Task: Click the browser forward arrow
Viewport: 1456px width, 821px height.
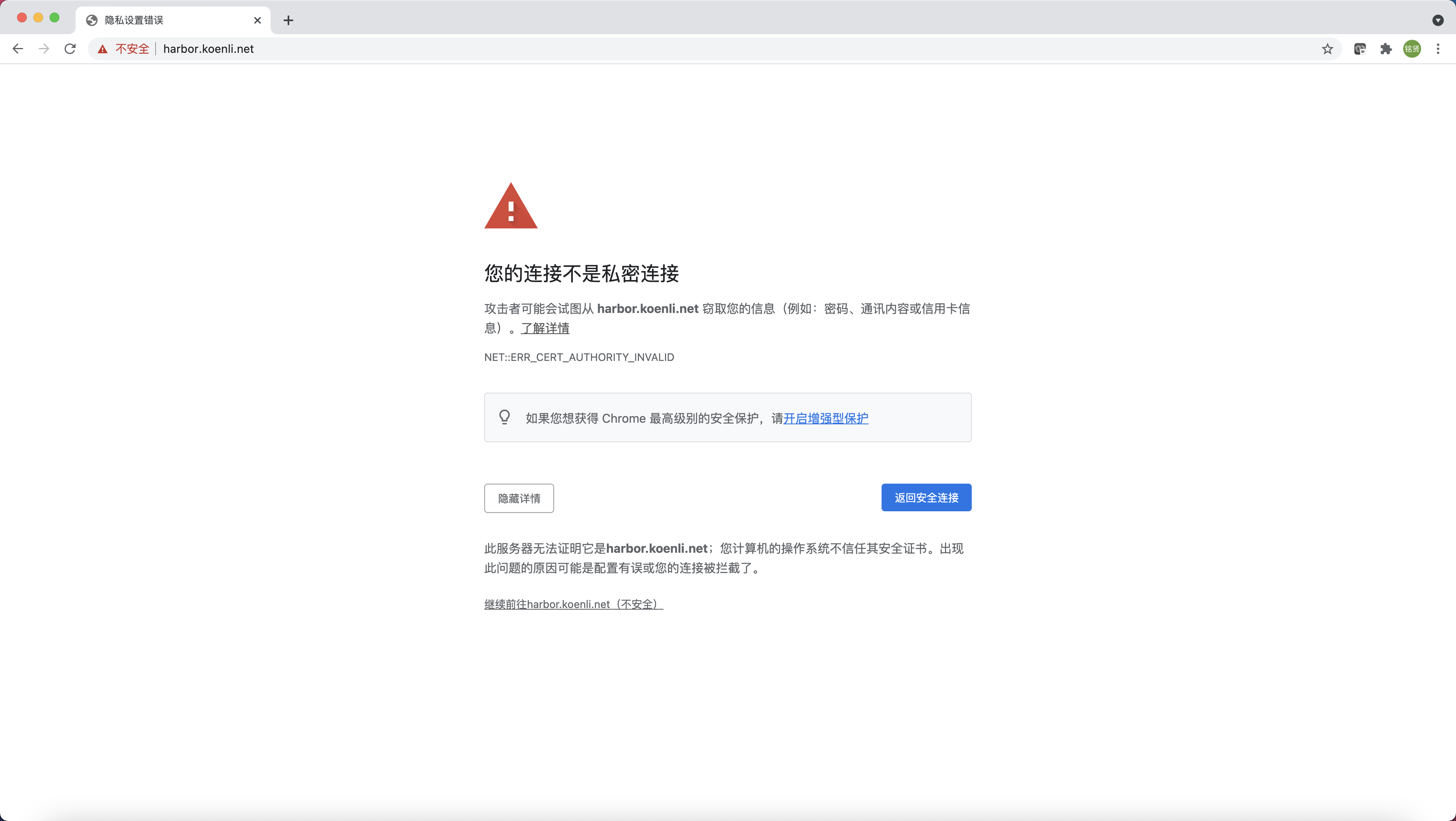Action: point(43,49)
